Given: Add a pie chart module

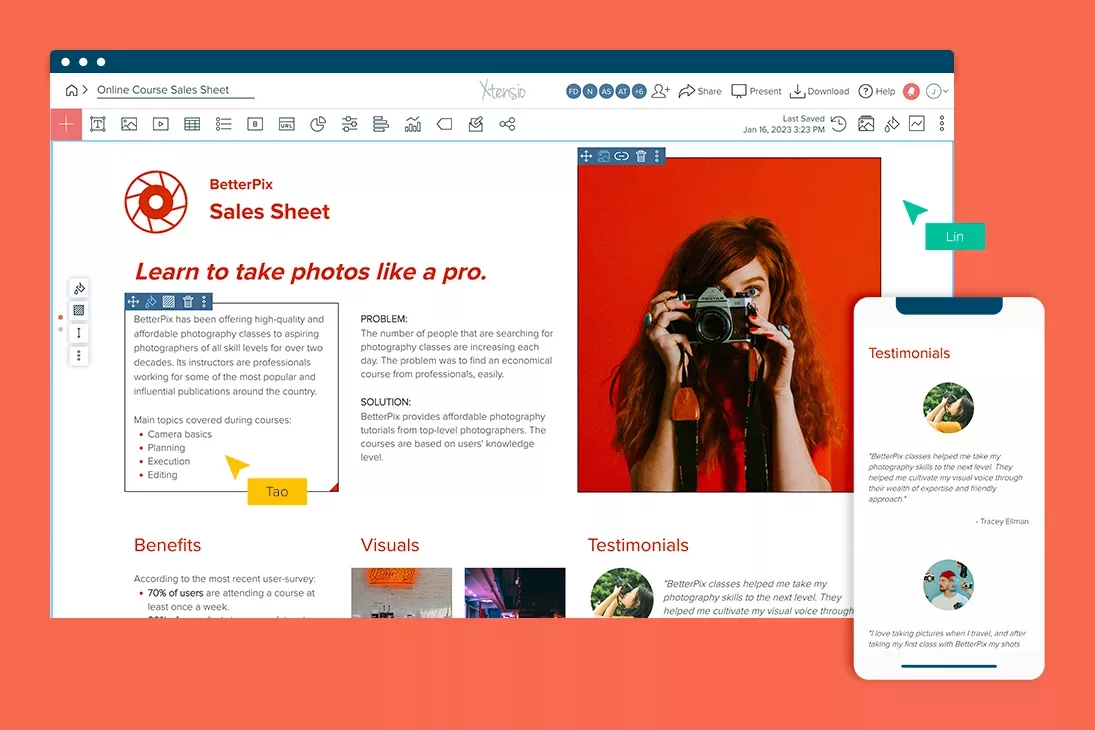Looking at the screenshot, I should coord(318,124).
